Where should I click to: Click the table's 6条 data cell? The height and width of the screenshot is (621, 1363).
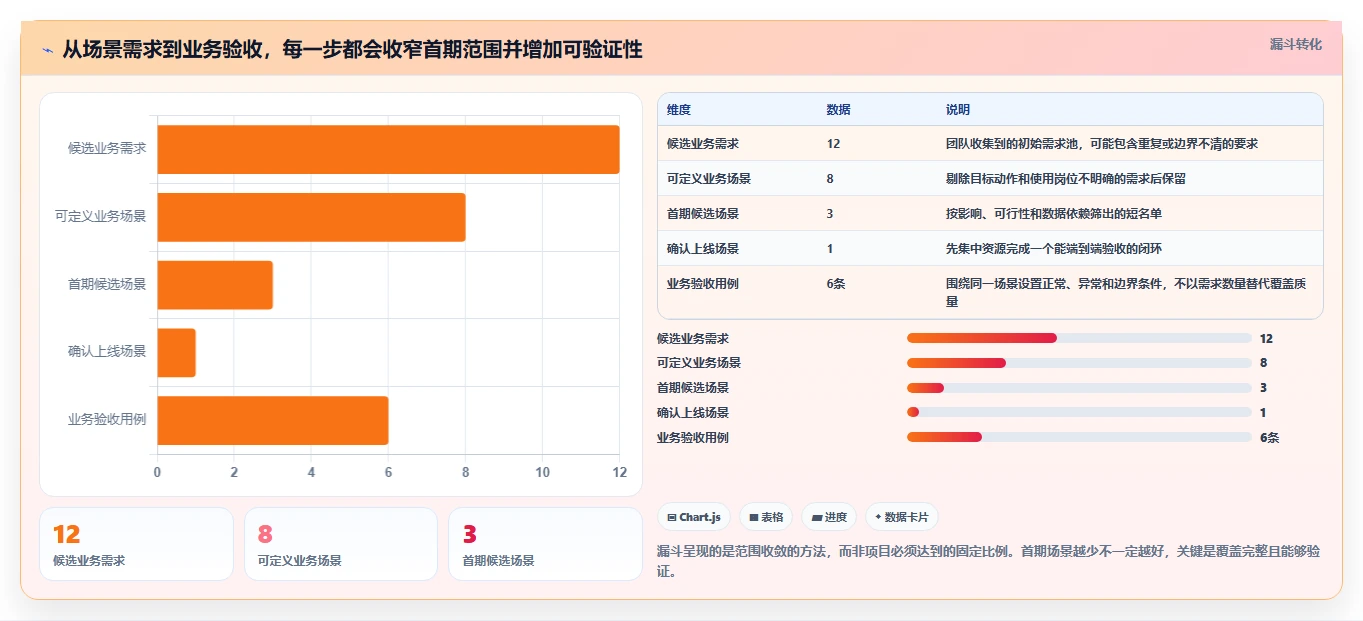tap(837, 284)
